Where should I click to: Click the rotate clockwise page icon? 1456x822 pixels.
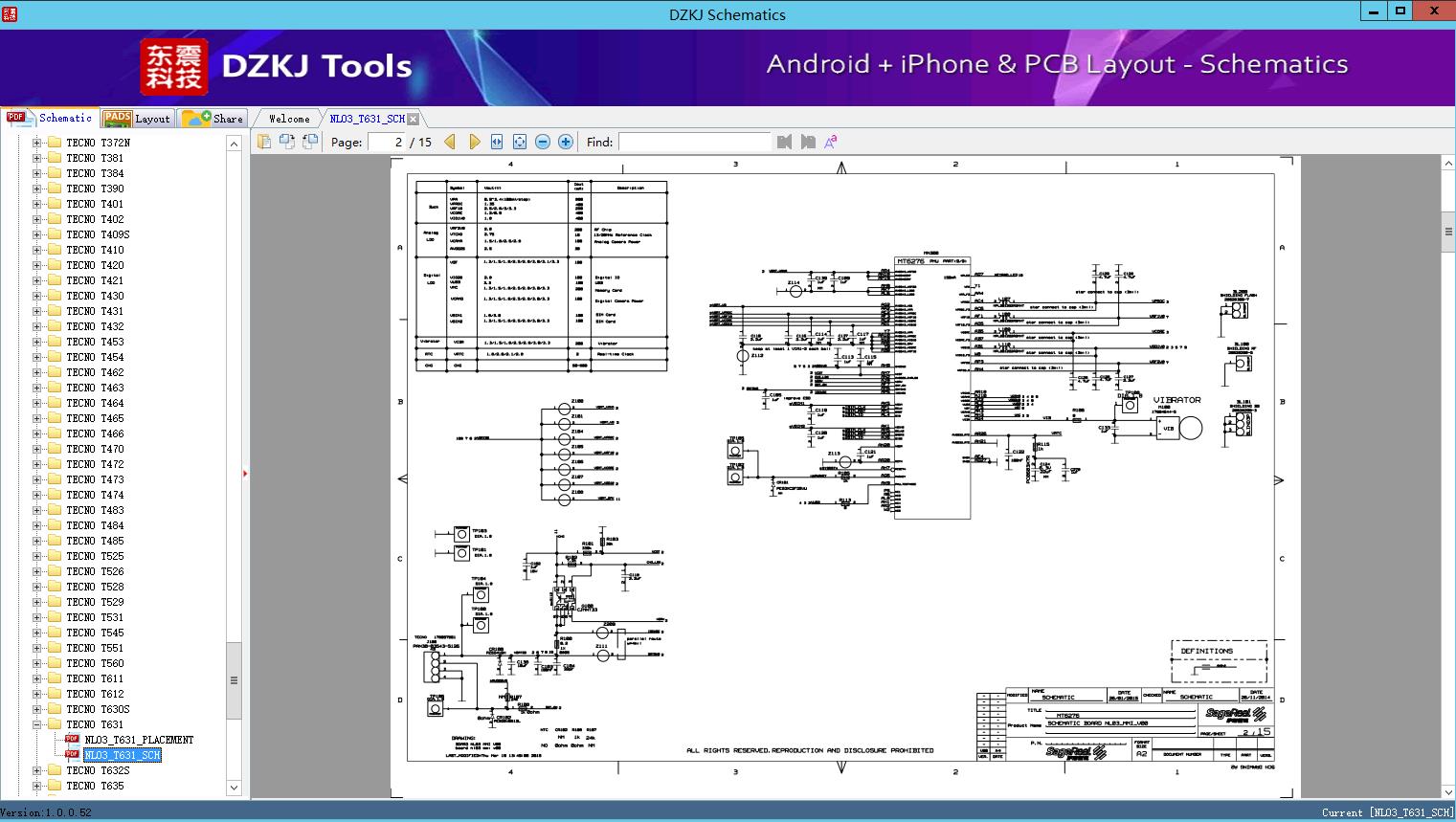[310, 142]
